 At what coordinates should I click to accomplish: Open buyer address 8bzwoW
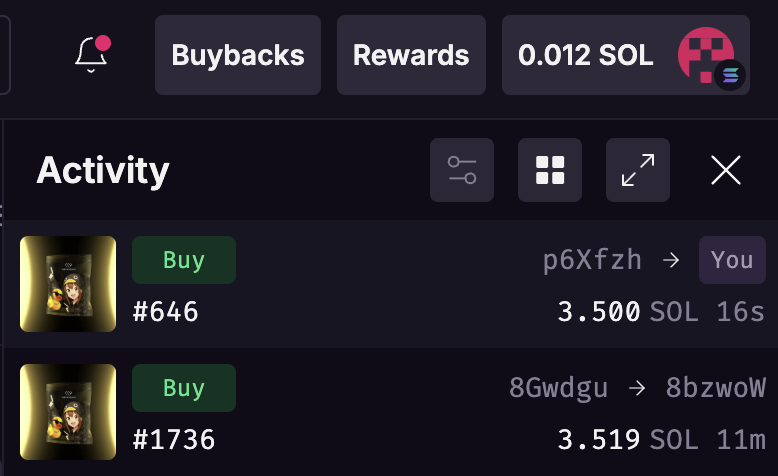[x=716, y=388]
